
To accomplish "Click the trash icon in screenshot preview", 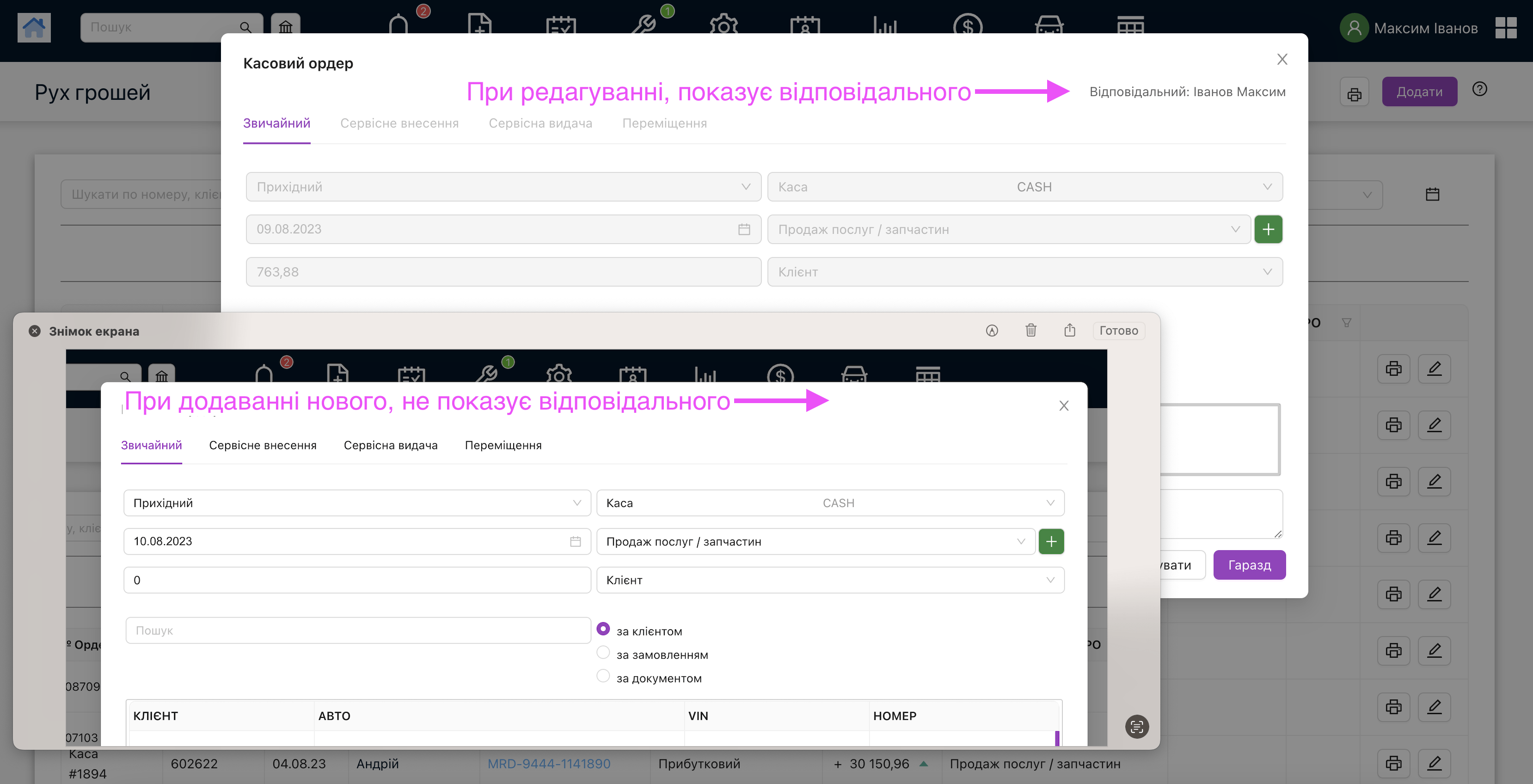I will click(x=1031, y=330).
